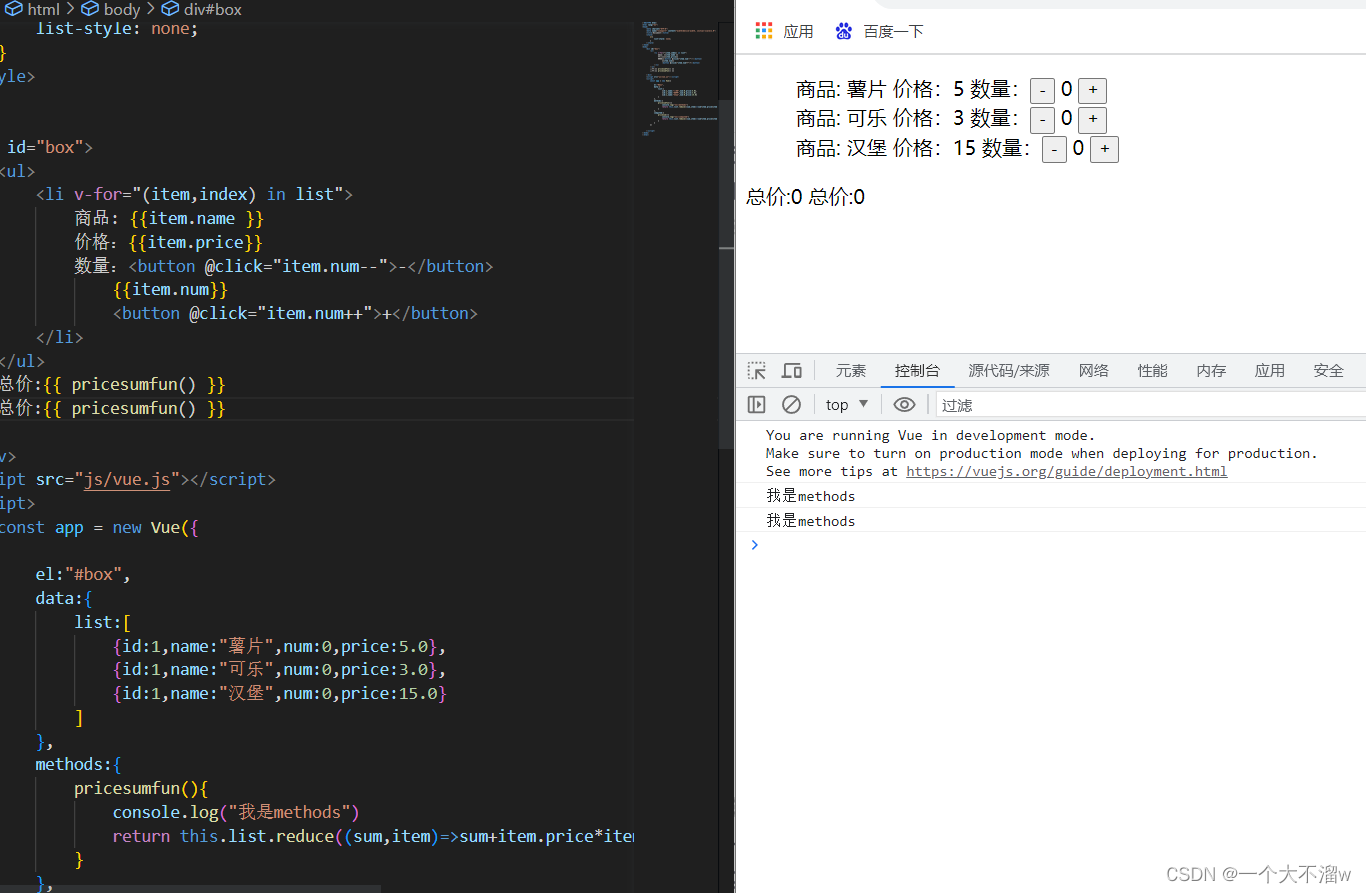The image size is (1366, 893).
Task: Open the 元素 elements panel
Action: 851,370
